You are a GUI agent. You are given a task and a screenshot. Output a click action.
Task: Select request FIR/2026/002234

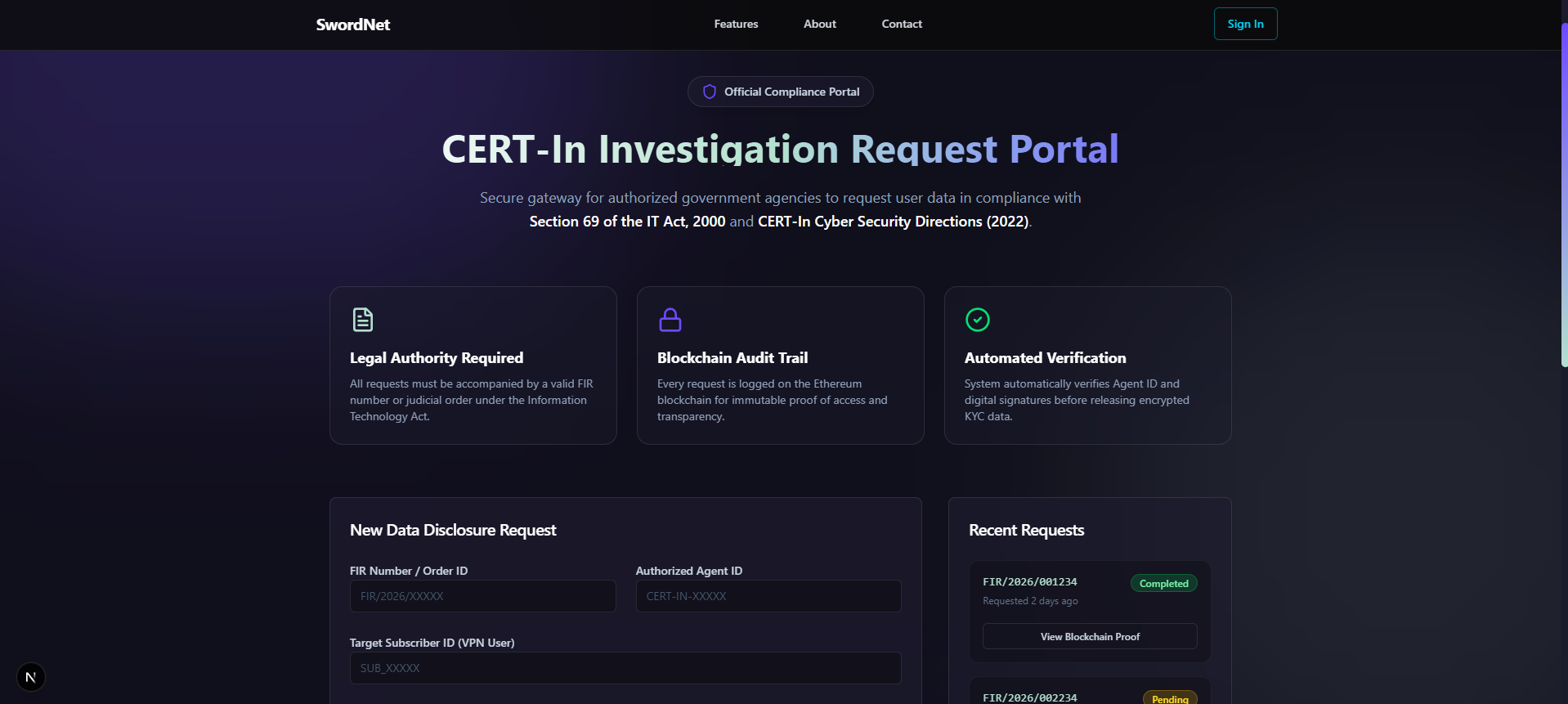1029,697
